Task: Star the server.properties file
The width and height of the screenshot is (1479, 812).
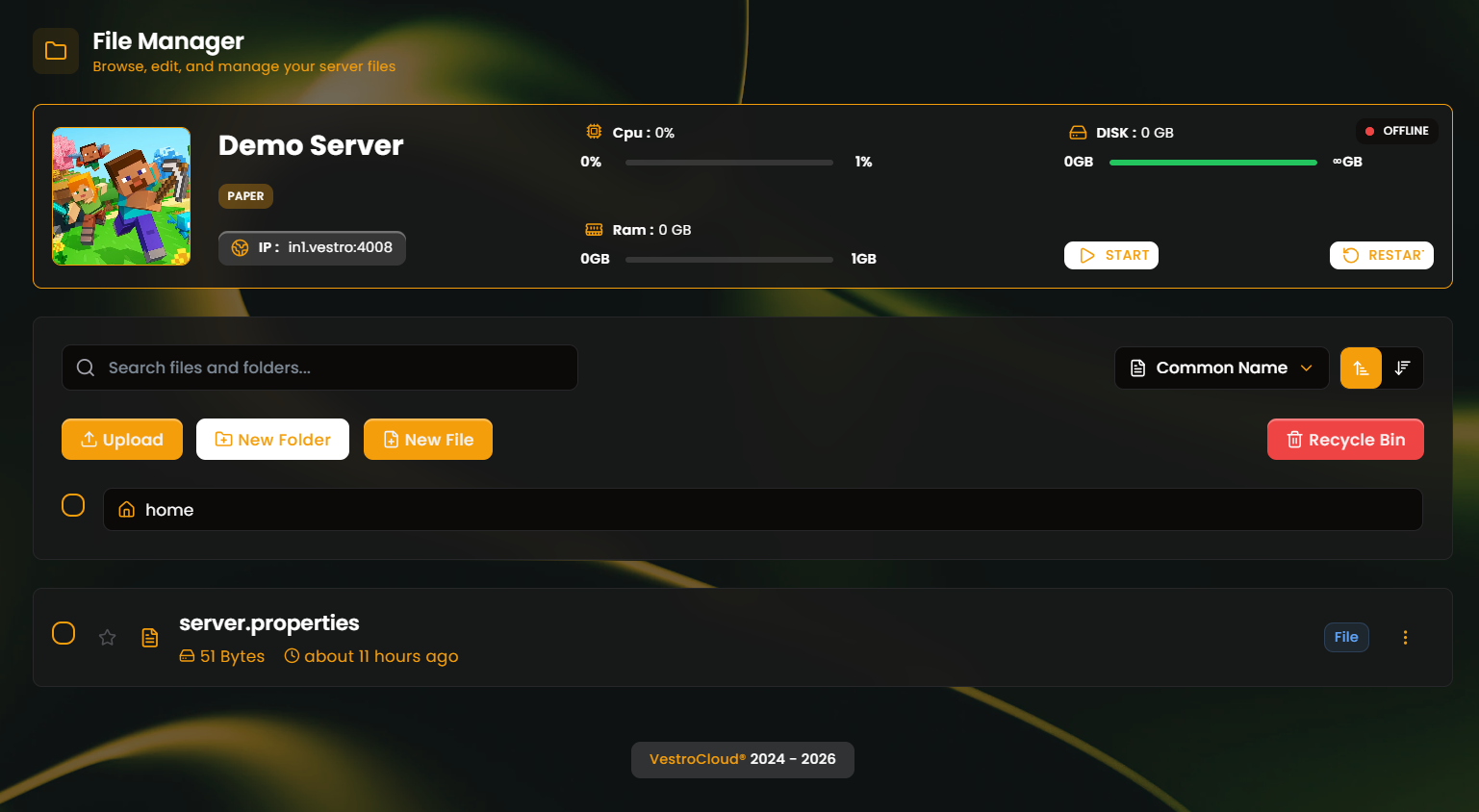Action: point(107,637)
